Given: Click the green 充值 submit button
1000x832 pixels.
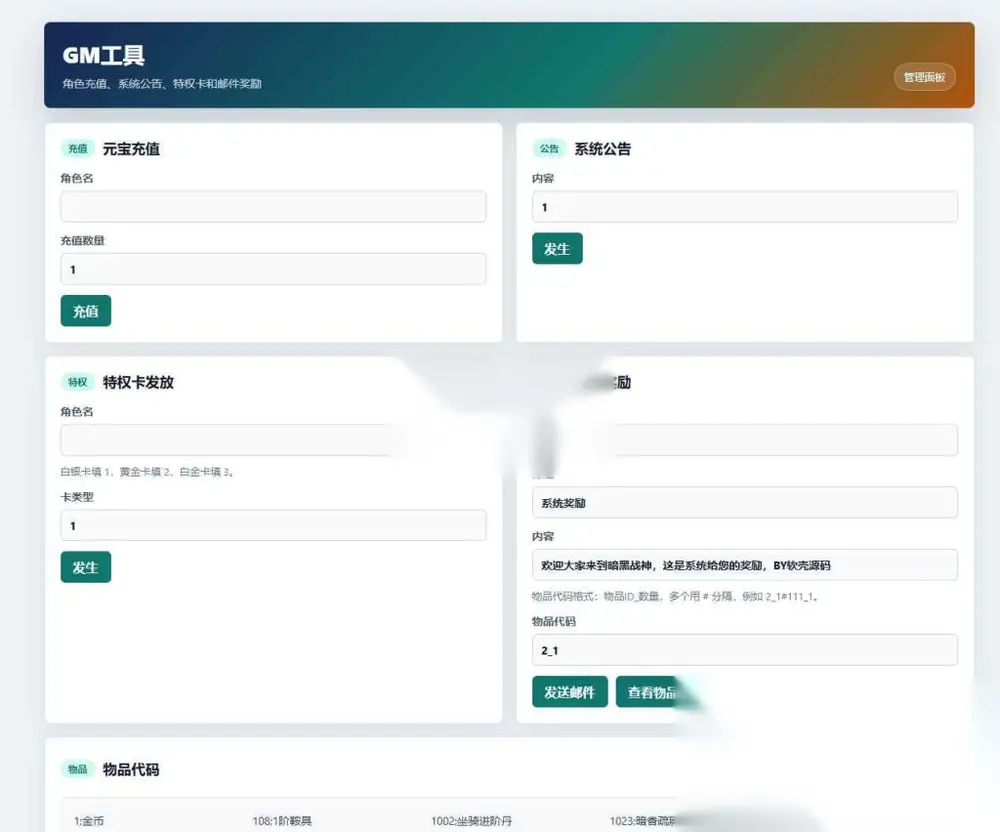Looking at the screenshot, I should (85, 311).
